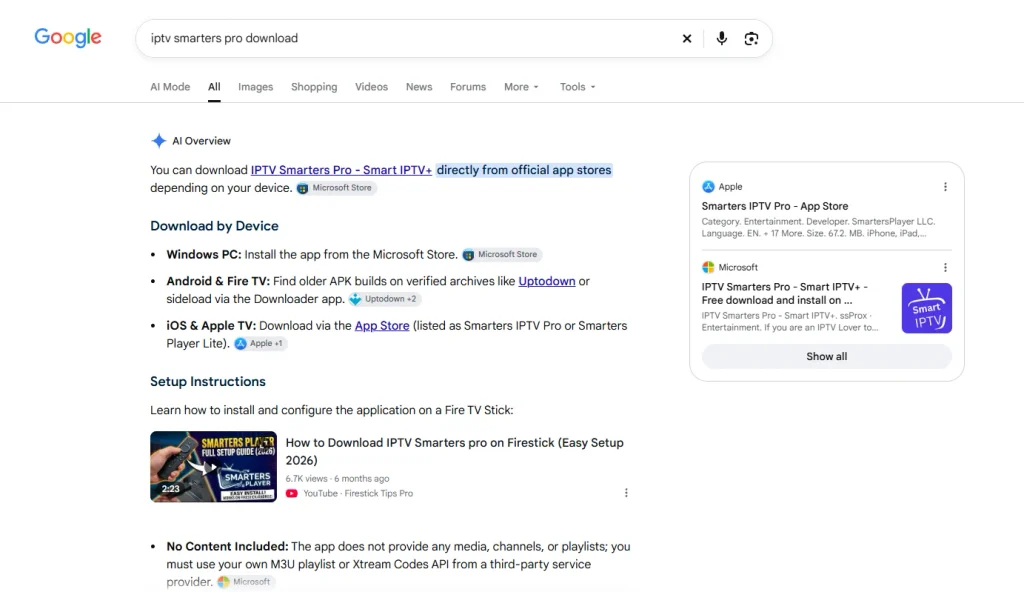
Task: Expand the Tools dropdown
Action: 577,87
